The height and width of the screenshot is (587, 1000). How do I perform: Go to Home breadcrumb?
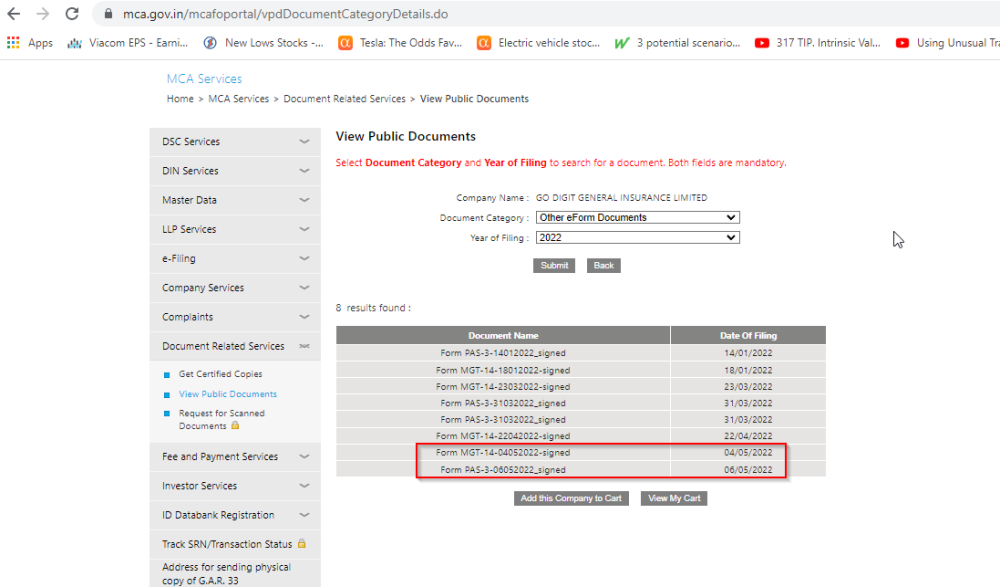(x=180, y=99)
